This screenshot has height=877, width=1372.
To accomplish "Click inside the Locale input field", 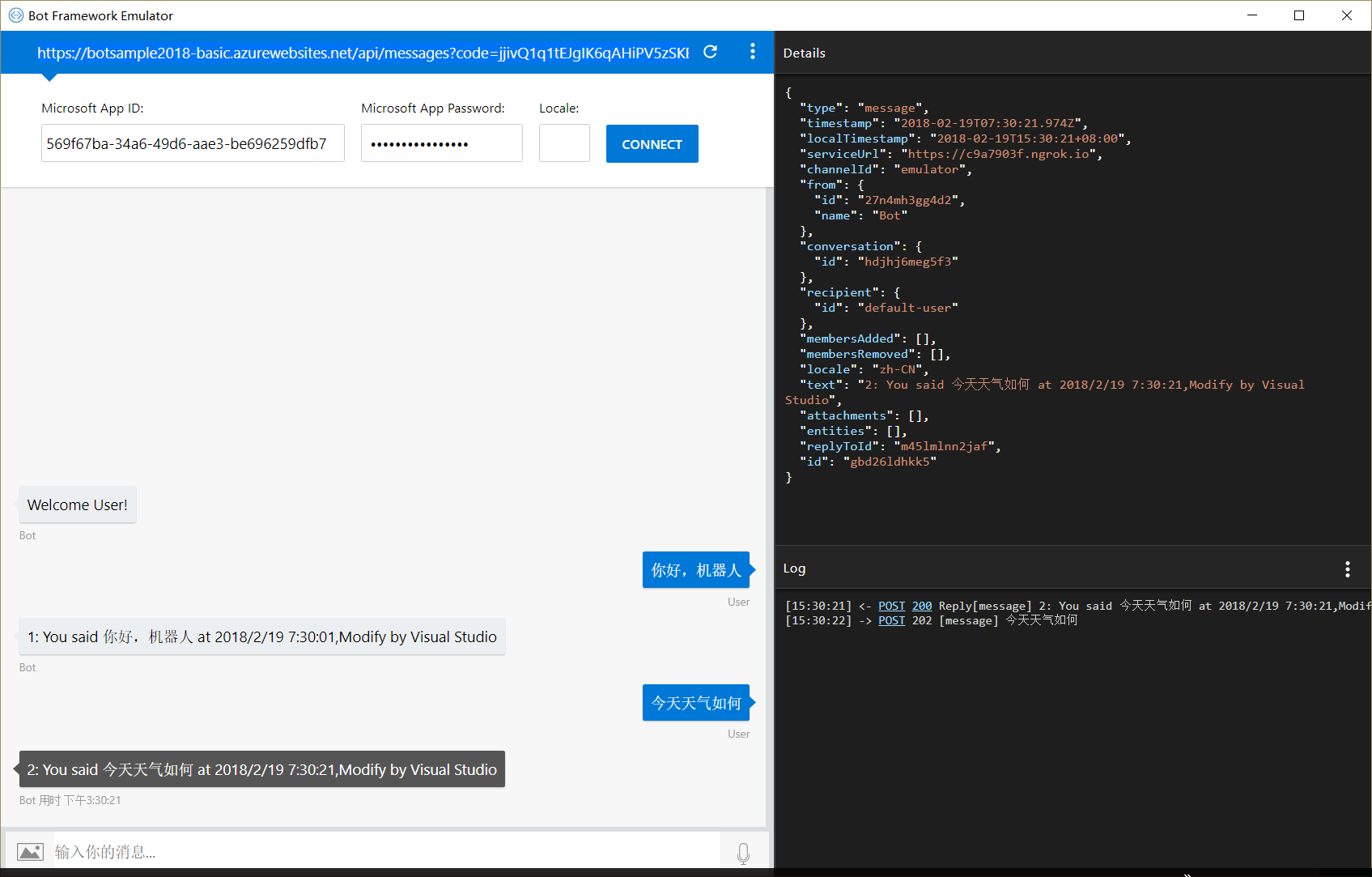I will pyautogui.click(x=564, y=143).
